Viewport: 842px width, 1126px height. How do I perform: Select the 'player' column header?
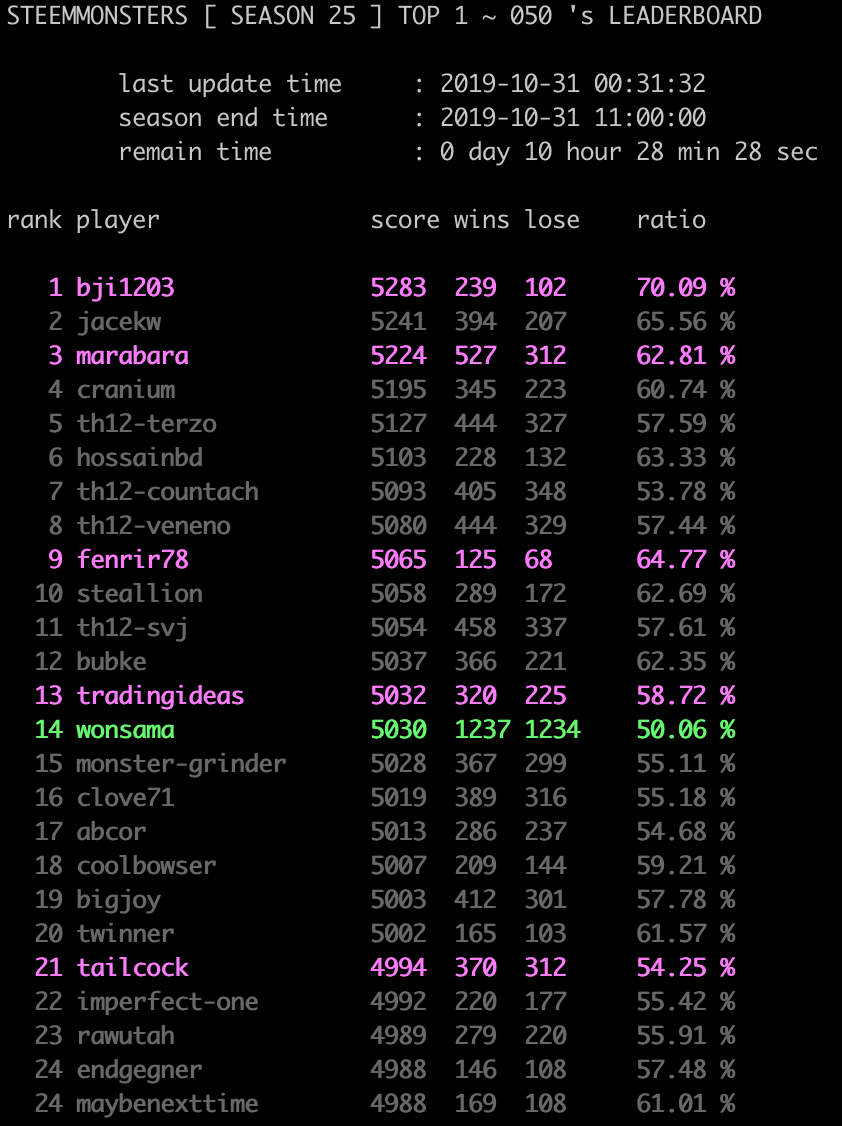(x=118, y=220)
